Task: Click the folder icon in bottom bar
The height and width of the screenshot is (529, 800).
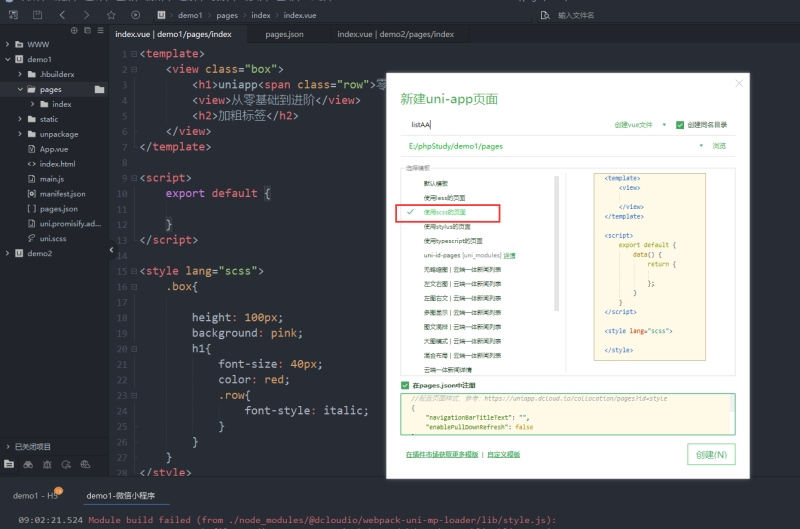Action: click(x=9, y=464)
